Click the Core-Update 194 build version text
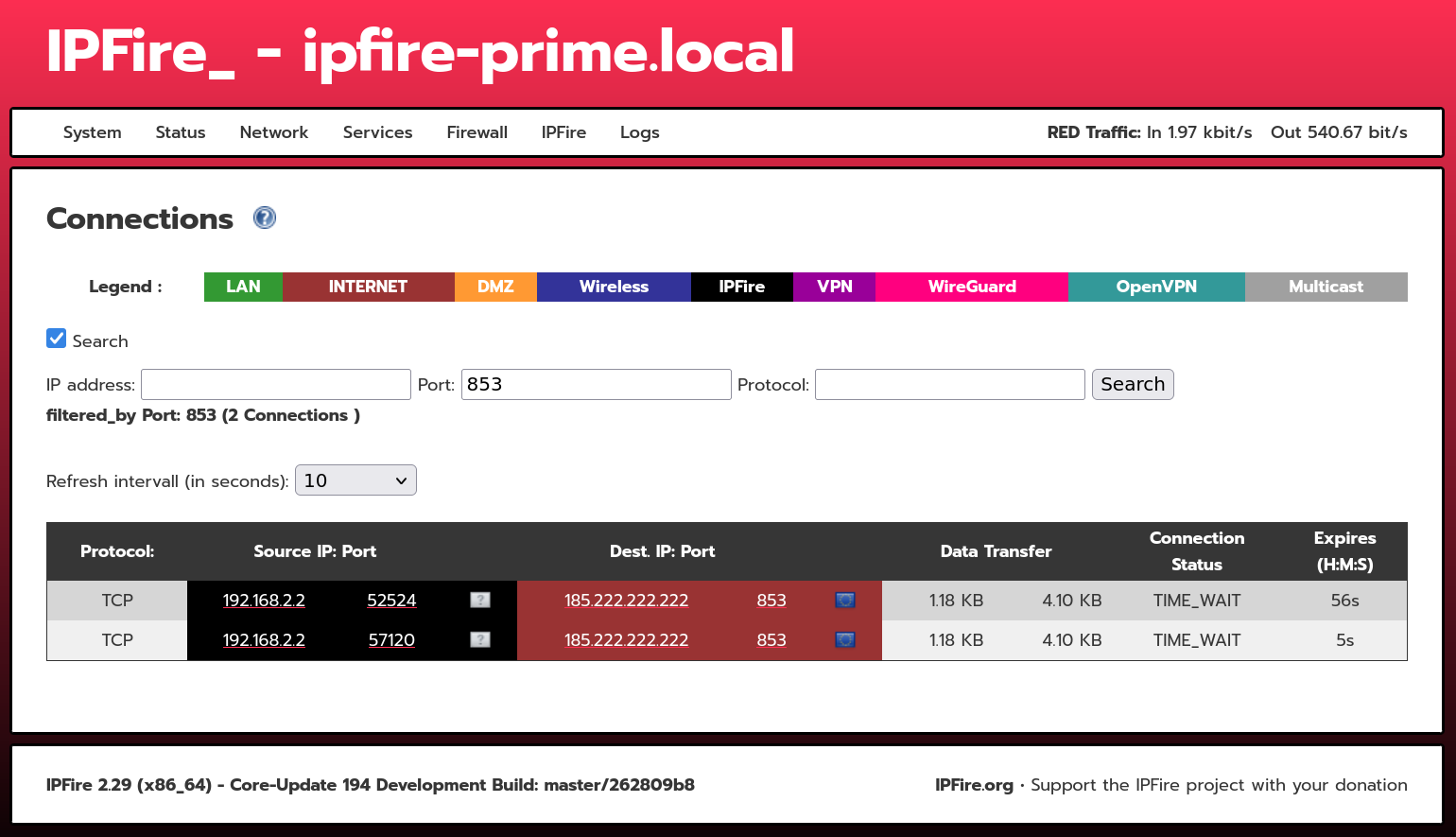This screenshot has width=1456, height=837. click(370, 785)
